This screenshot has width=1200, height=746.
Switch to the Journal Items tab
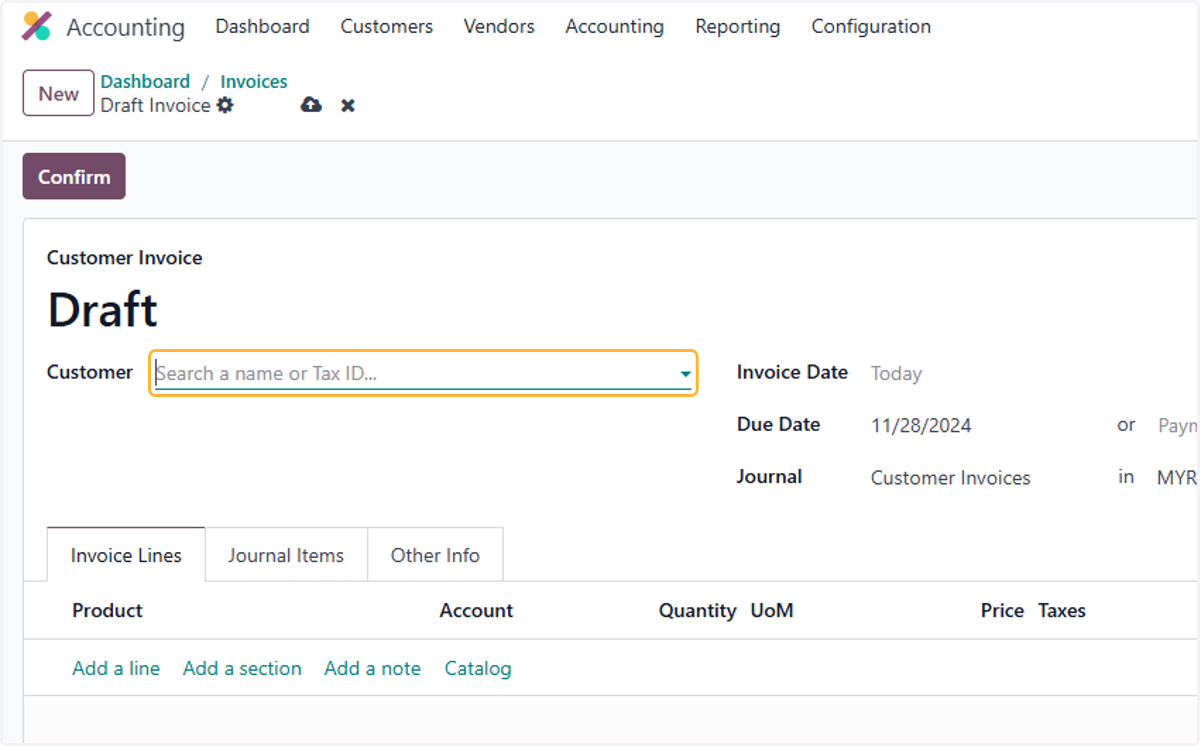tap(286, 555)
